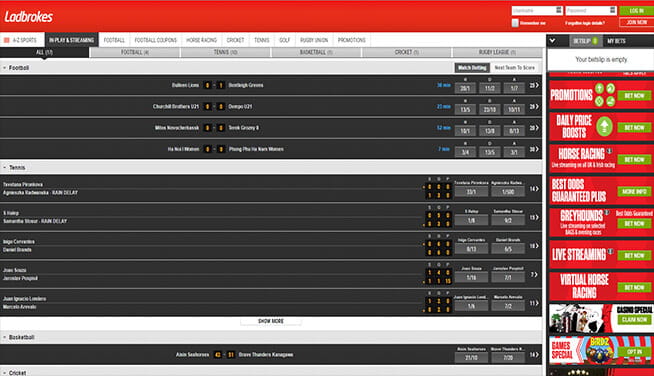Switch to the Betslip tab
This screenshot has height=376, width=654.
coord(585,41)
